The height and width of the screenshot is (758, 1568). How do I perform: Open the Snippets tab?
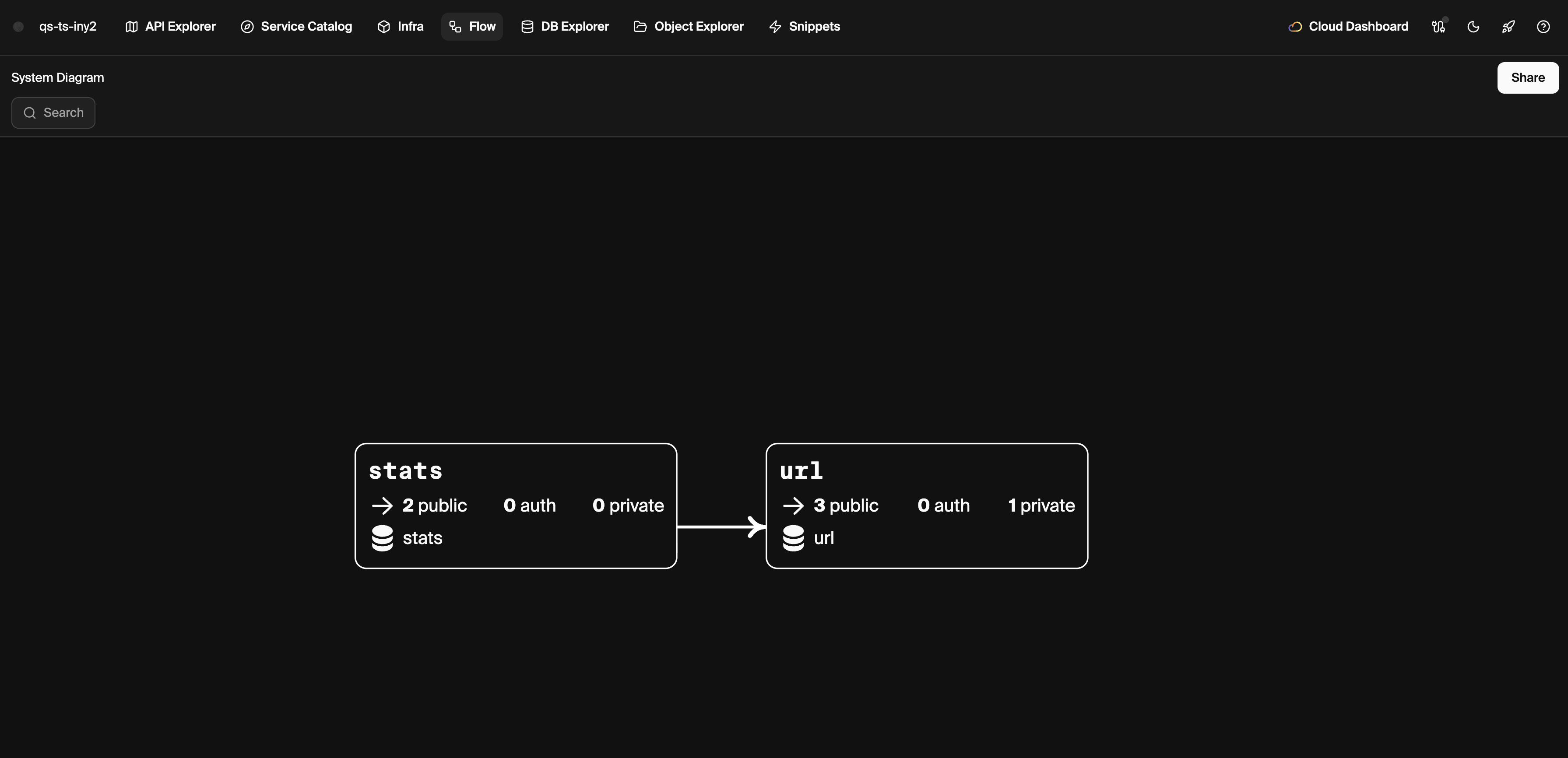pos(804,27)
